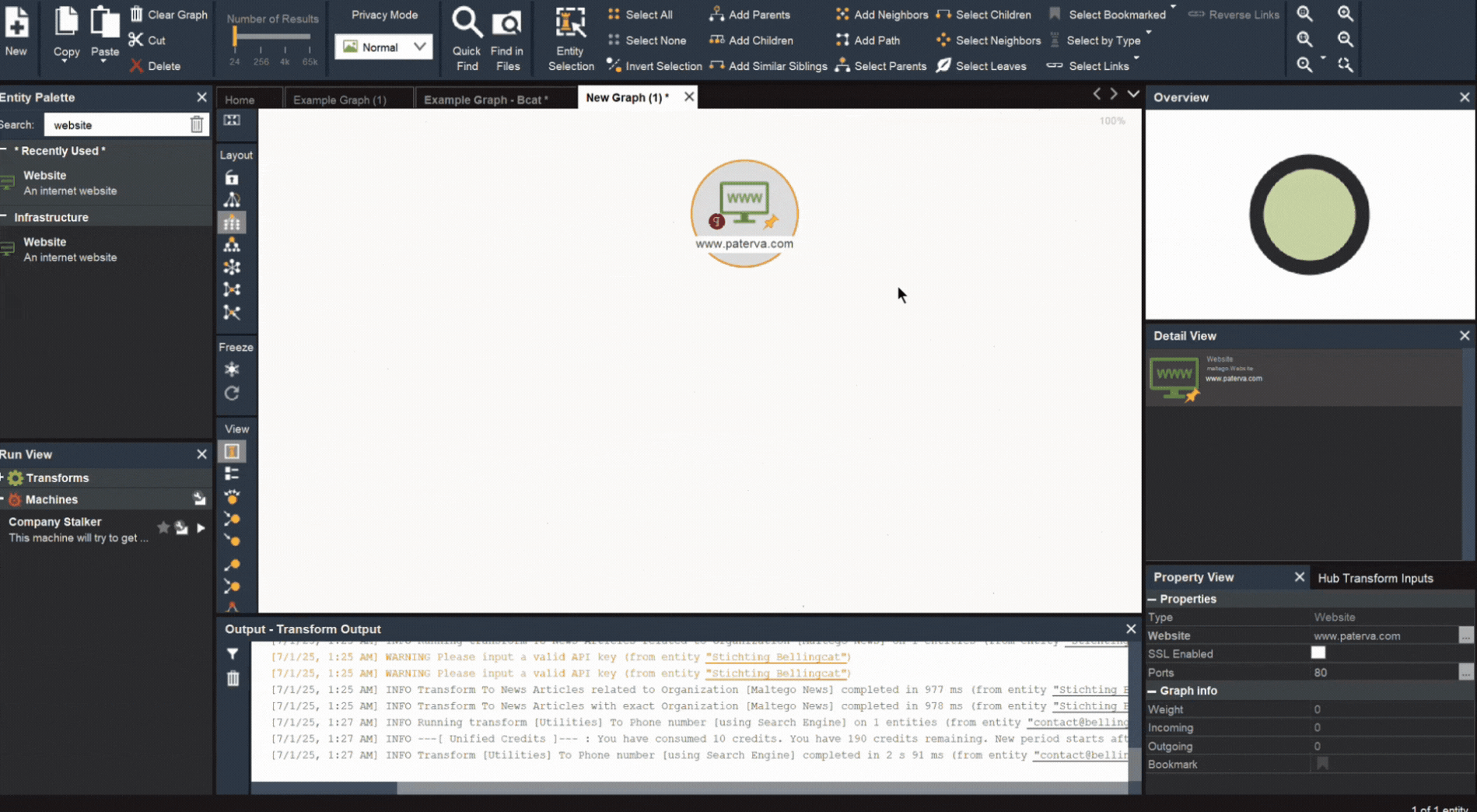The height and width of the screenshot is (812, 1477).
Task: Clear transform output with trash icon
Action: tap(233, 678)
